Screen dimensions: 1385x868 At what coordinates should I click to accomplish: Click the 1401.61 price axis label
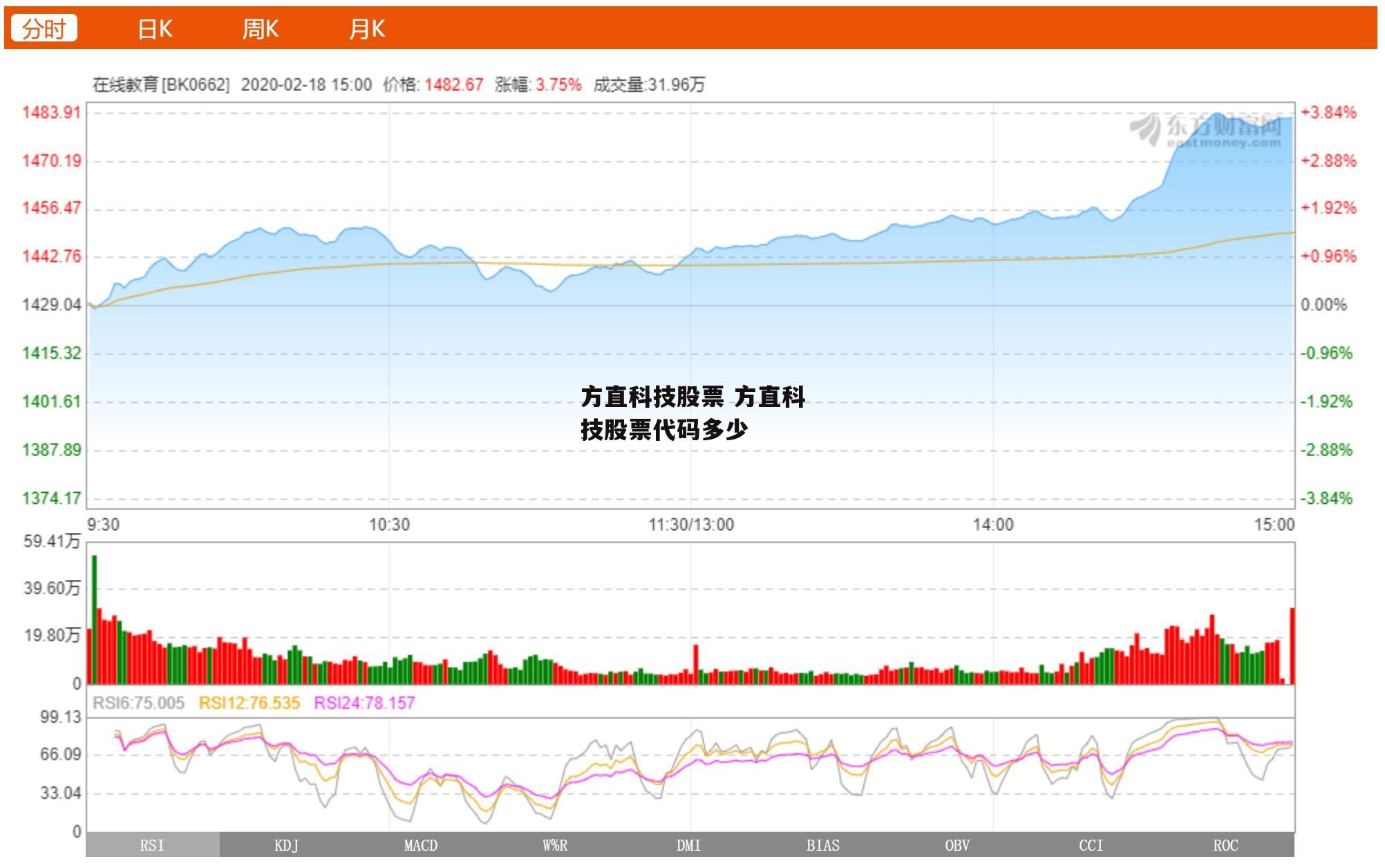[52, 402]
